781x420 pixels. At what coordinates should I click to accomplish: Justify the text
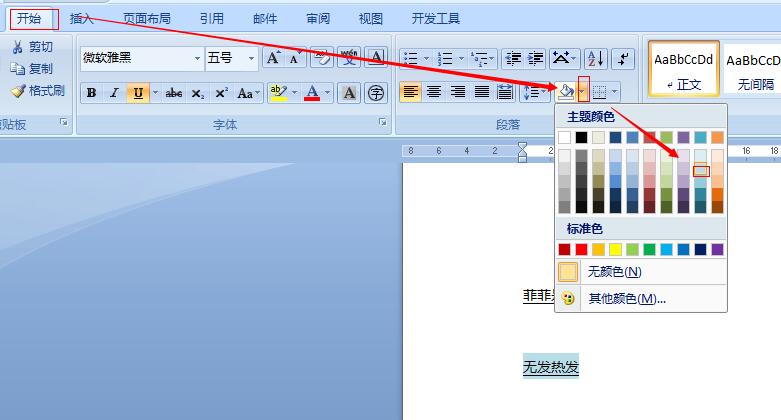click(x=481, y=92)
